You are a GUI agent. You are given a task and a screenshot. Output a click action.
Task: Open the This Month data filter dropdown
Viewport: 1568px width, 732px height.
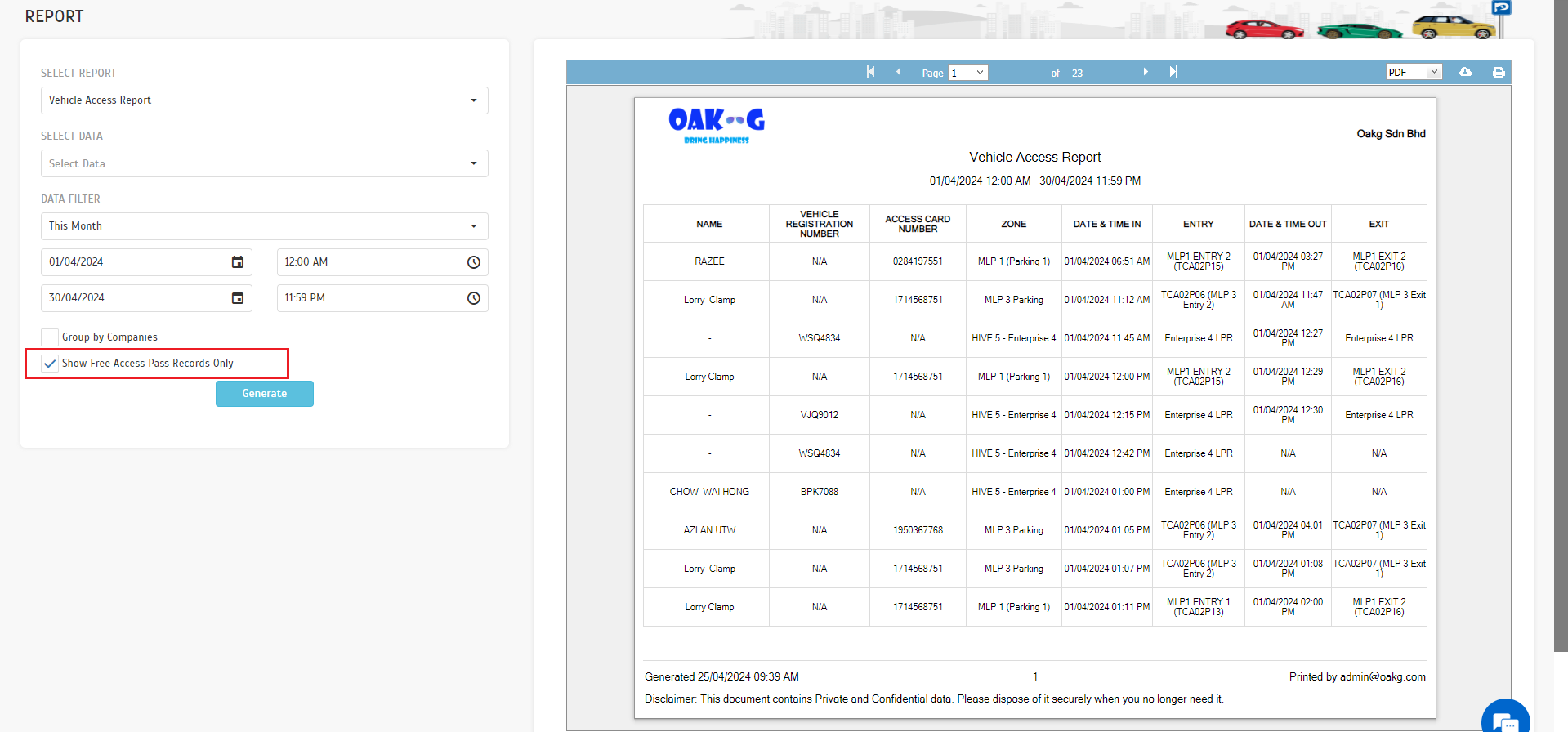[264, 226]
